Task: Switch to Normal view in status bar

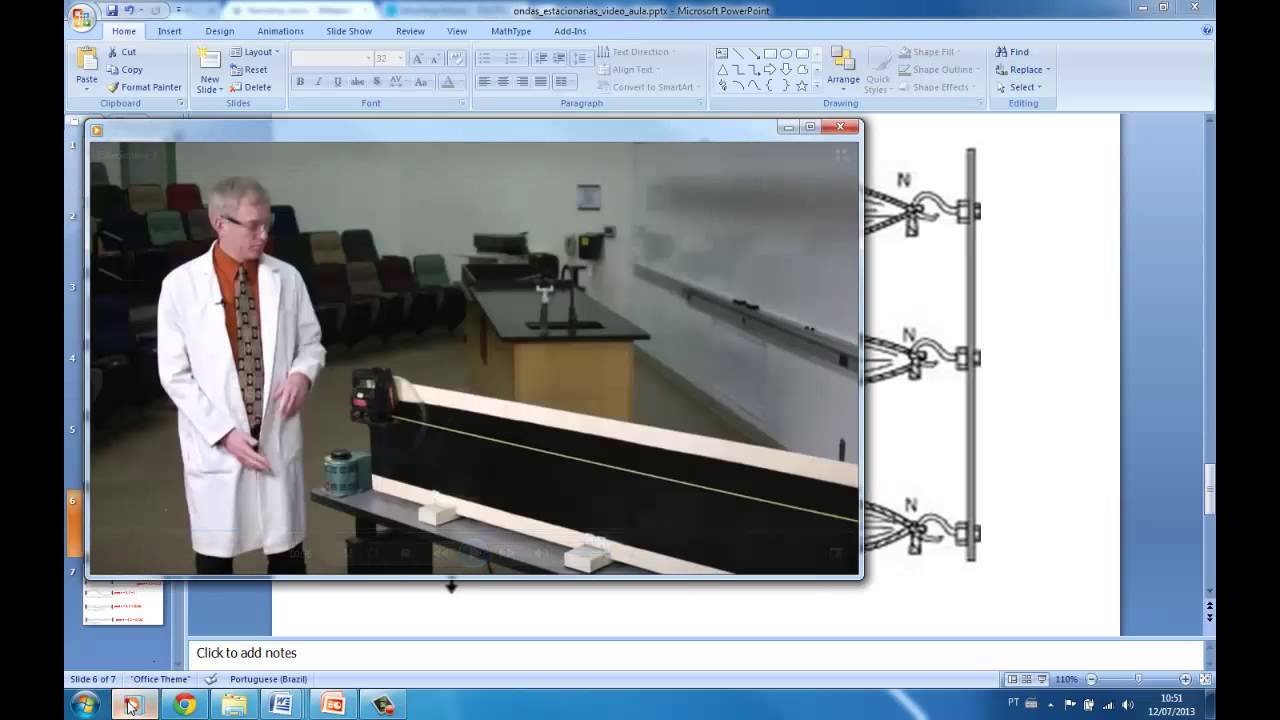Action: (1012, 679)
